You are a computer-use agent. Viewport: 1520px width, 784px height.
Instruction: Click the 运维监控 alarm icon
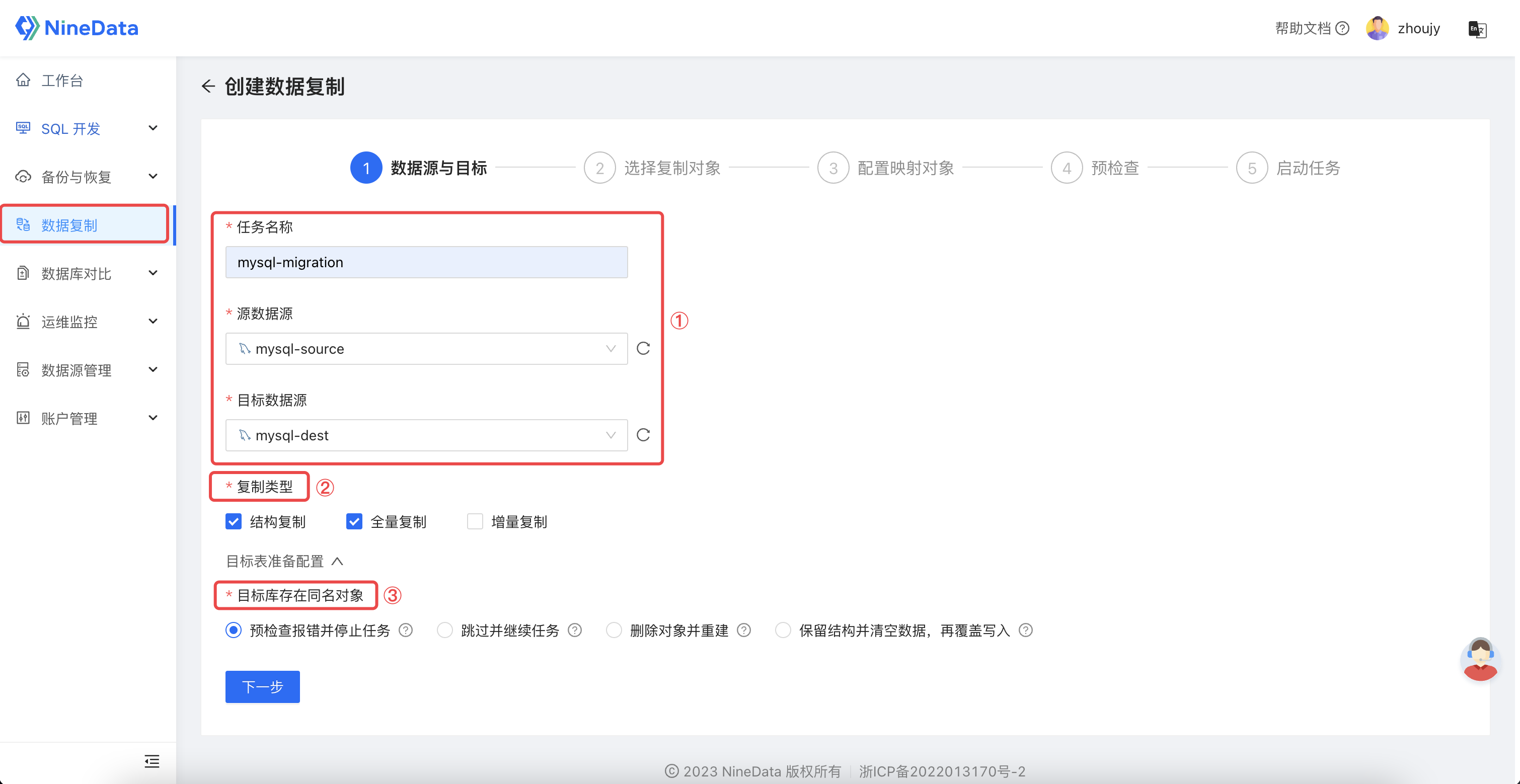(x=23, y=322)
